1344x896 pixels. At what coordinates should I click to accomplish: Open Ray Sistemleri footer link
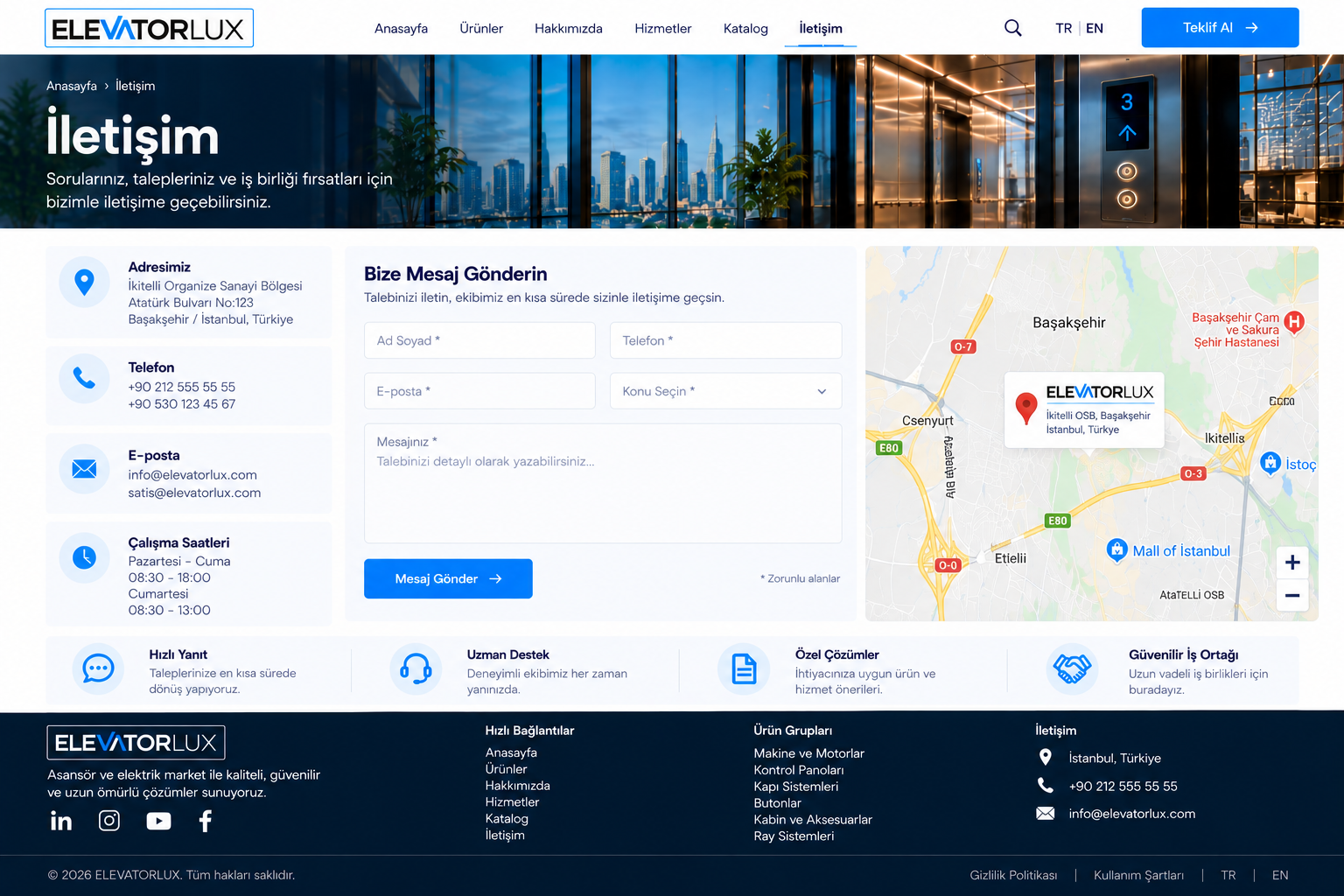coord(794,836)
